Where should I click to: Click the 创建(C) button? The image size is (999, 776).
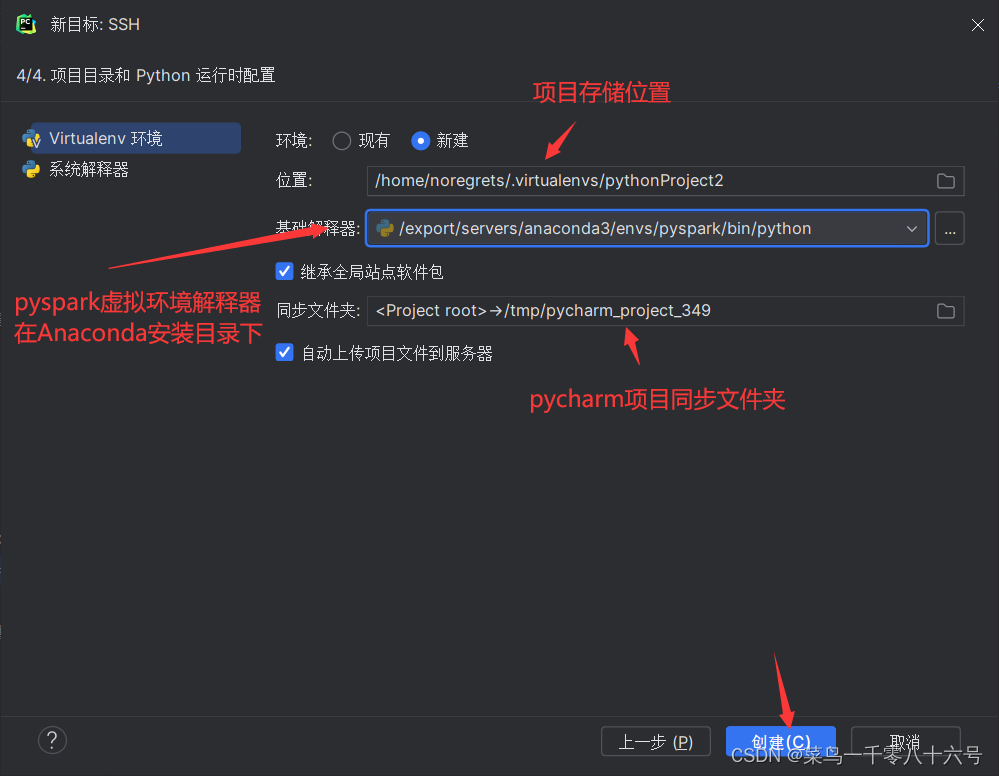(780, 742)
